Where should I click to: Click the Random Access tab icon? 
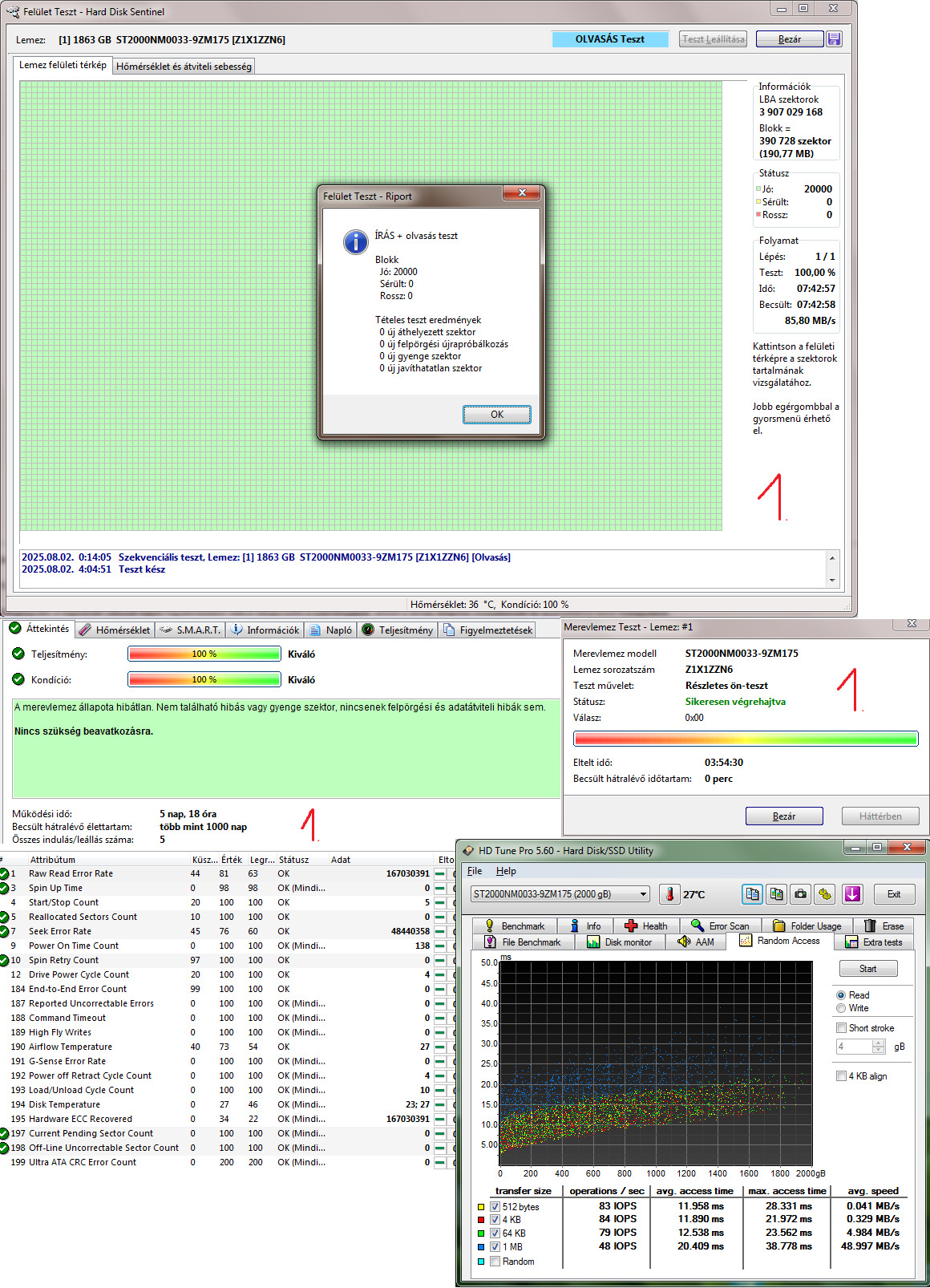pyautogui.click(x=746, y=941)
